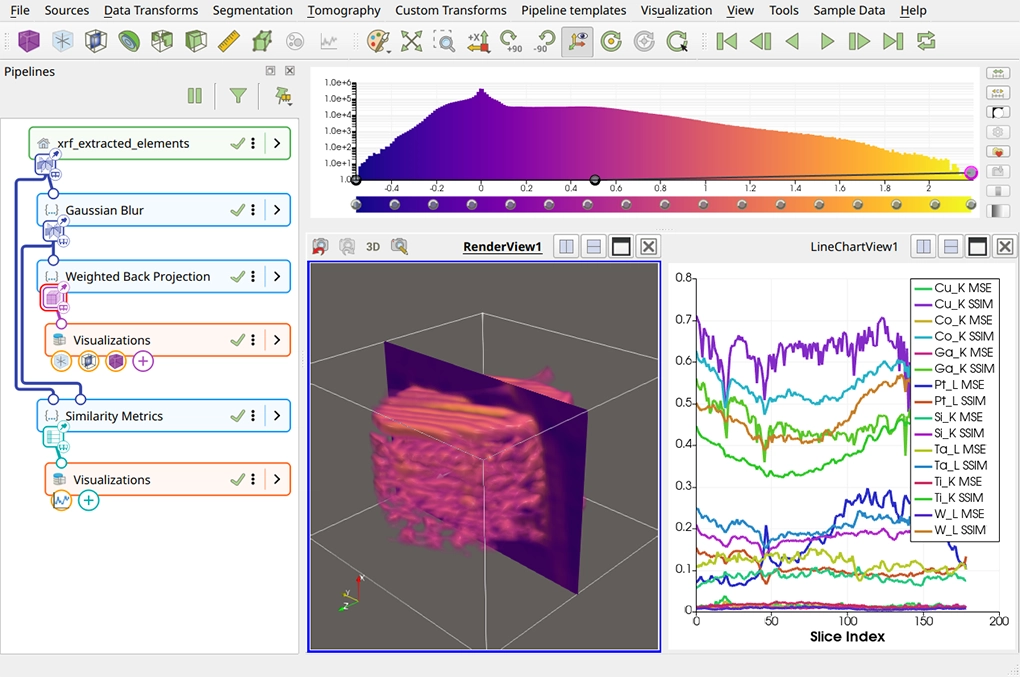Pause the pipeline execution
The height and width of the screenshot is (677, 1020).
195,96
